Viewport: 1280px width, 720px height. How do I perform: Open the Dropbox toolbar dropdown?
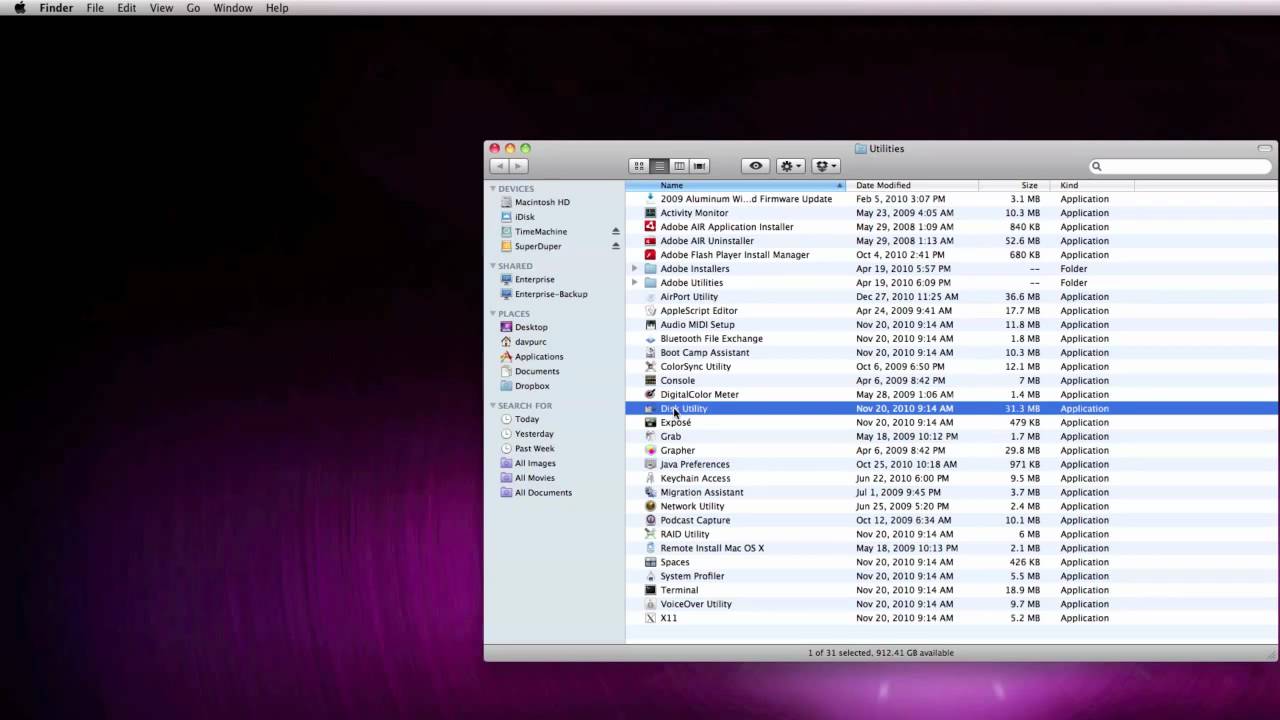pos(826,166)
